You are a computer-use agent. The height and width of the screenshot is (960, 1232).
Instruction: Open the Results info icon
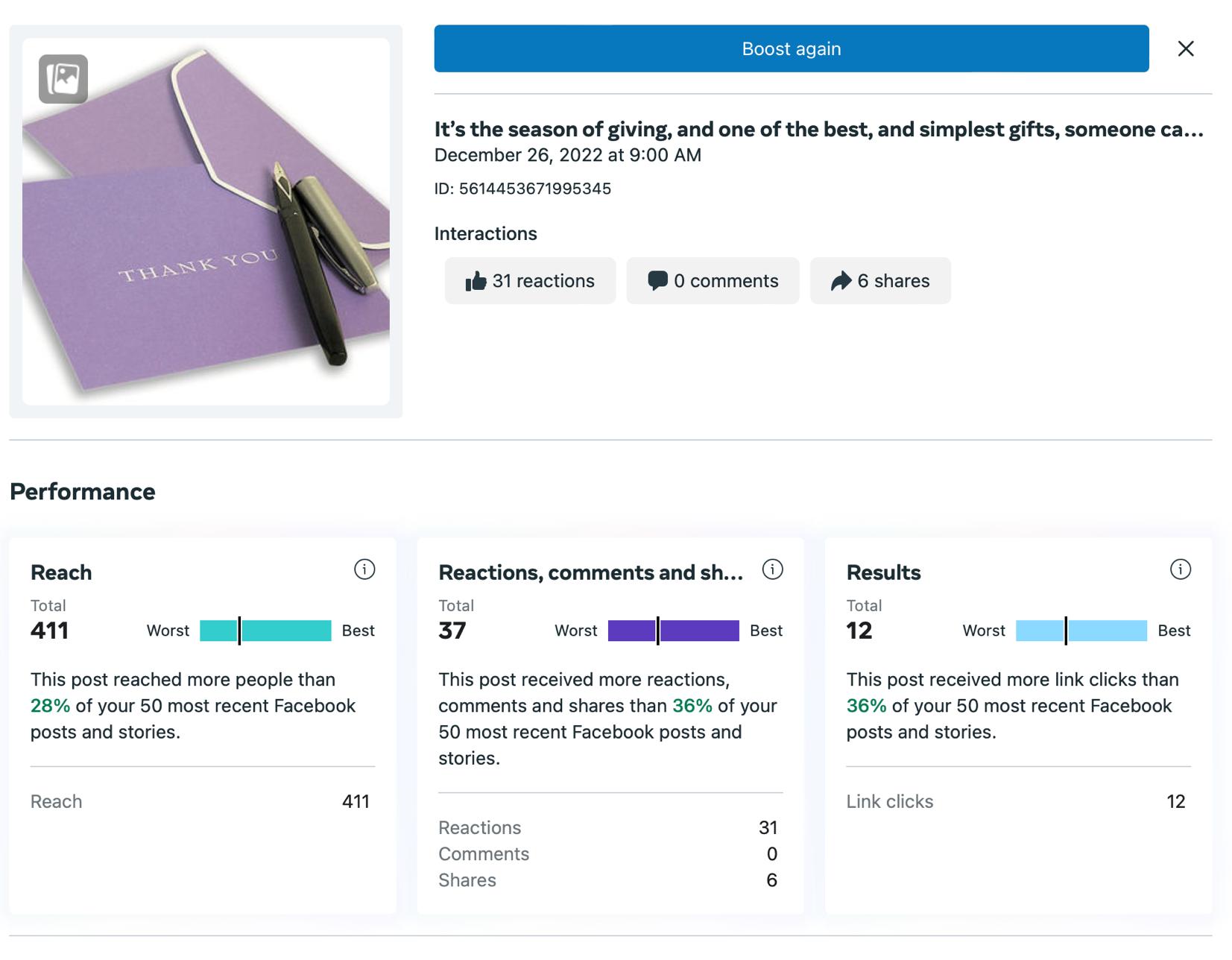coord(1180,569)
